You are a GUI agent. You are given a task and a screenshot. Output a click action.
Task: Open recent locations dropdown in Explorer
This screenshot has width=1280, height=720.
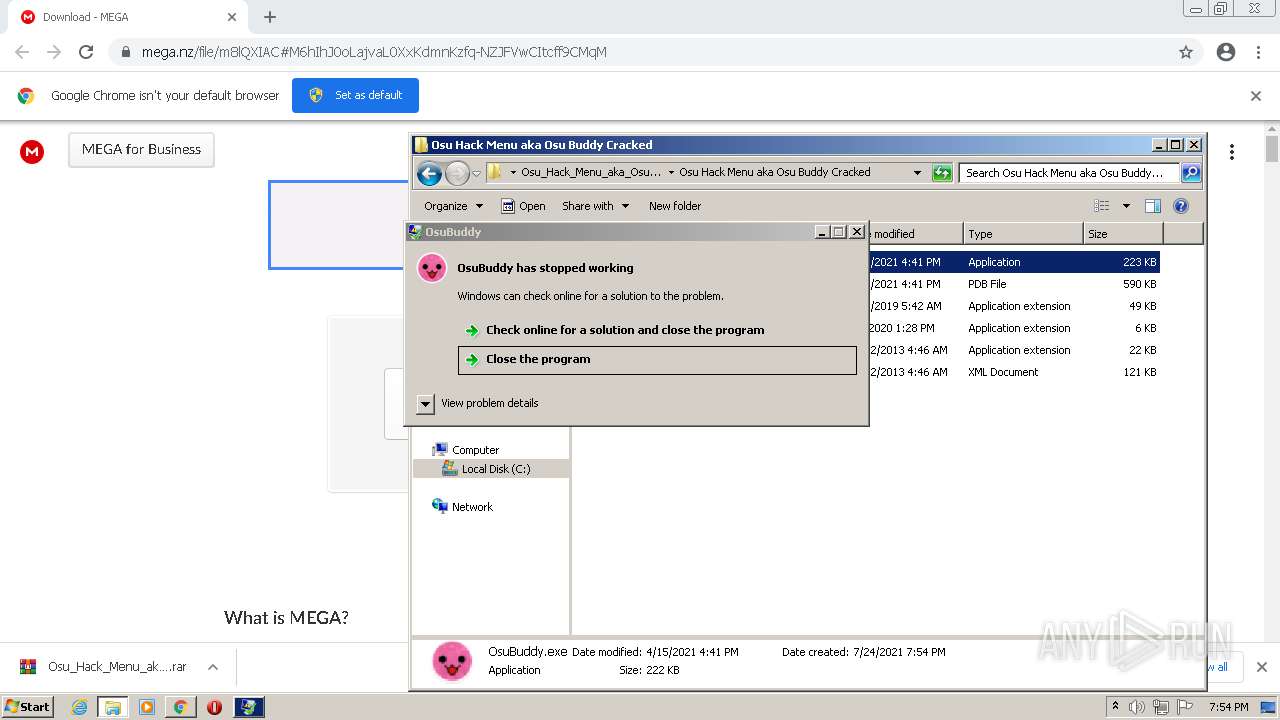[477, 173]
